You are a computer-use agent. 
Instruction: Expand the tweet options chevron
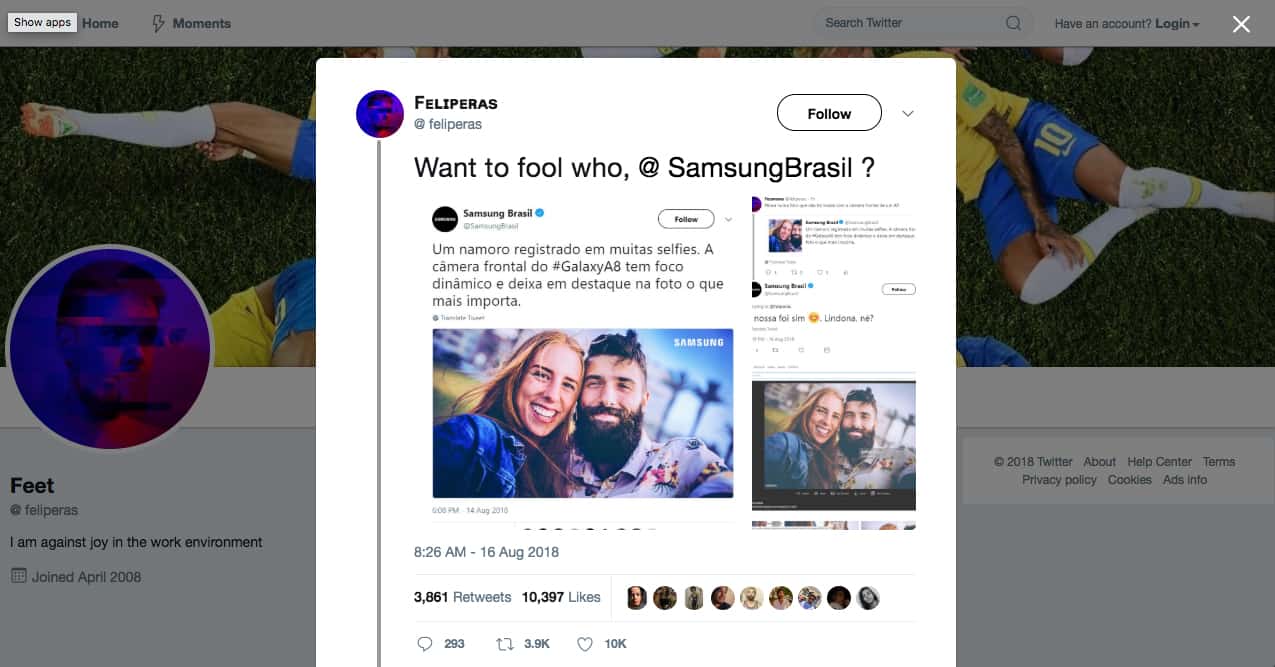pyautogui.click(x=908, y=114)
